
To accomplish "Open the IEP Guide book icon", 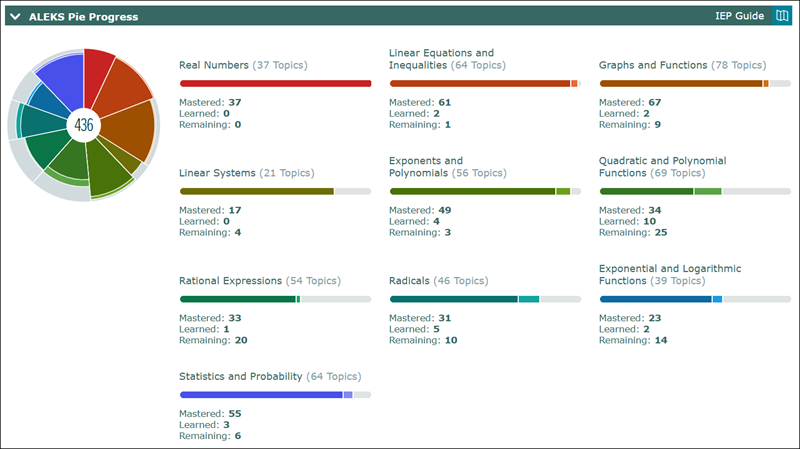I will tap(783, 16).
